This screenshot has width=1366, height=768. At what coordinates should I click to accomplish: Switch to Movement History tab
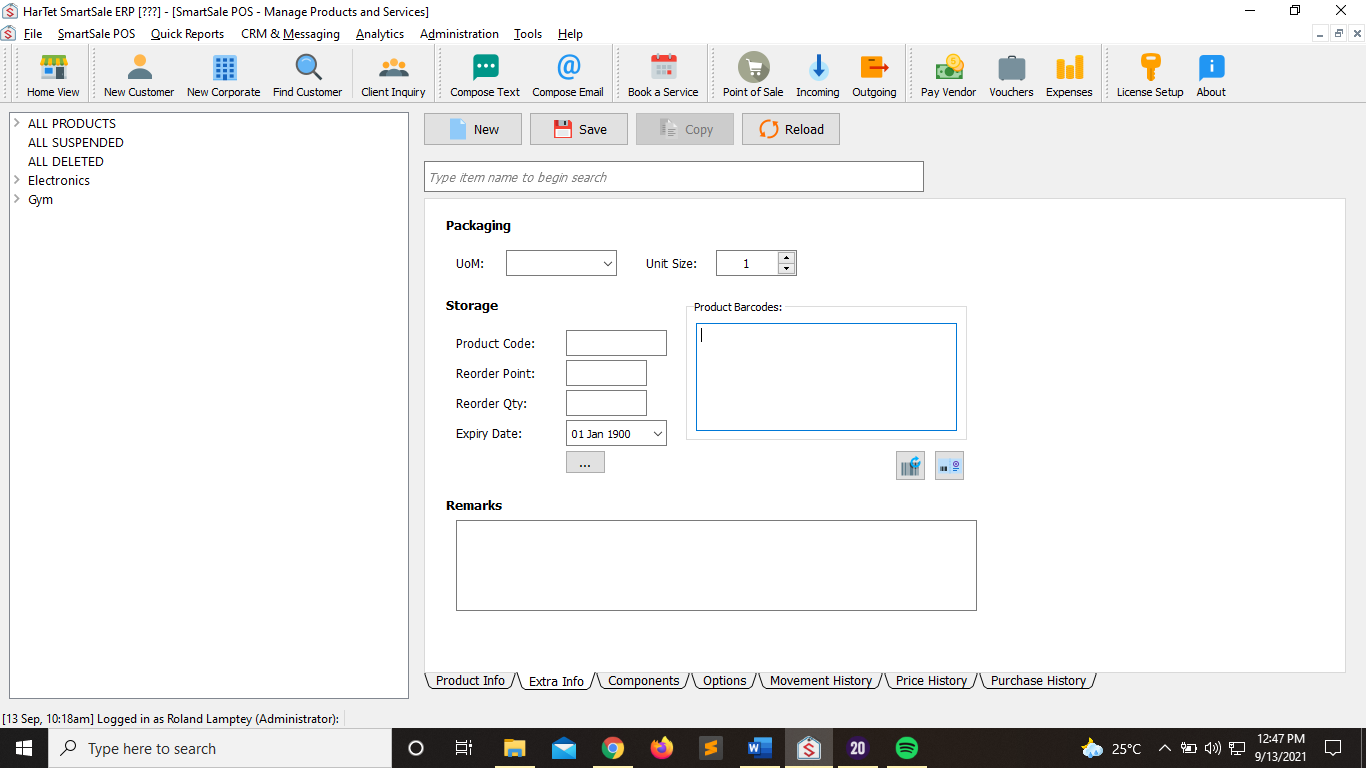pyautogui.click(x=820, y=681)
